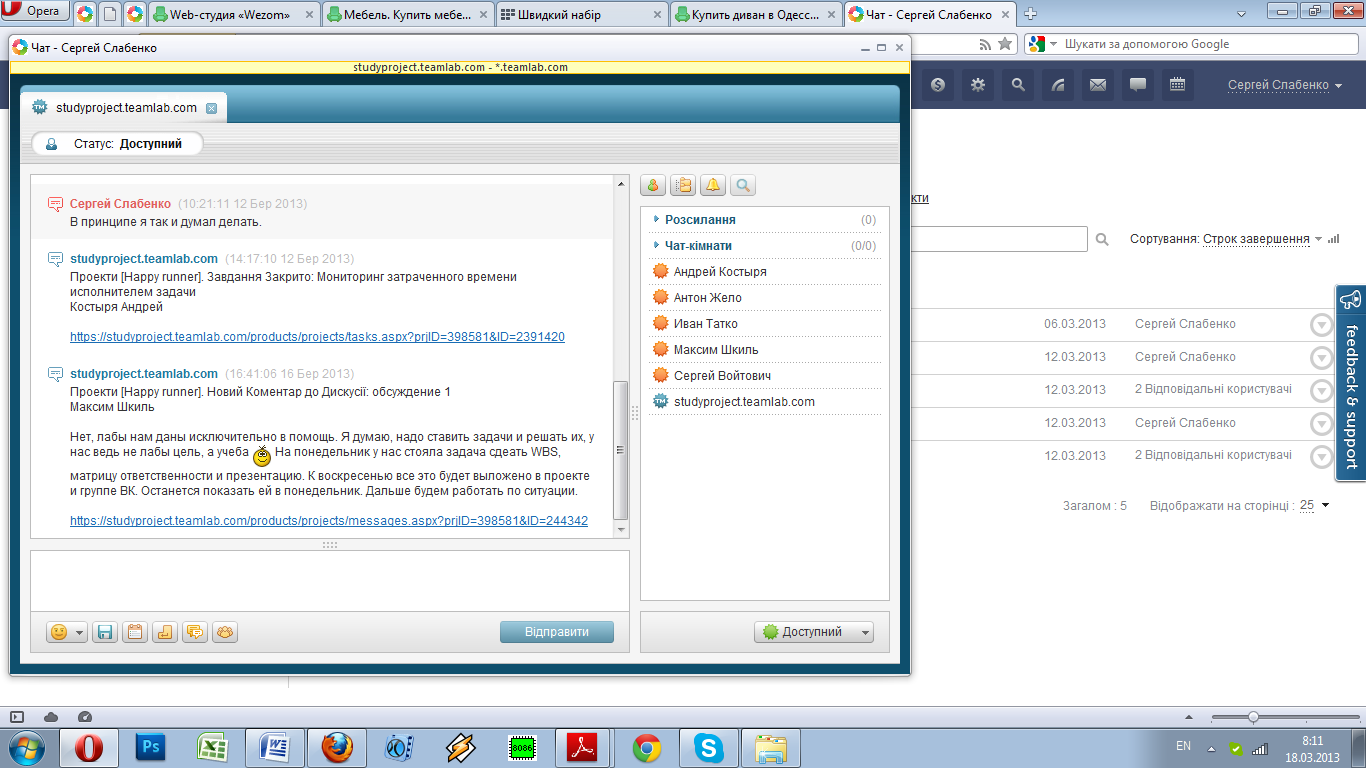Open the talk bubble icon in TeamLab header
Viewport: 1366px width, 768px height.
click(x=1138, y=85)
